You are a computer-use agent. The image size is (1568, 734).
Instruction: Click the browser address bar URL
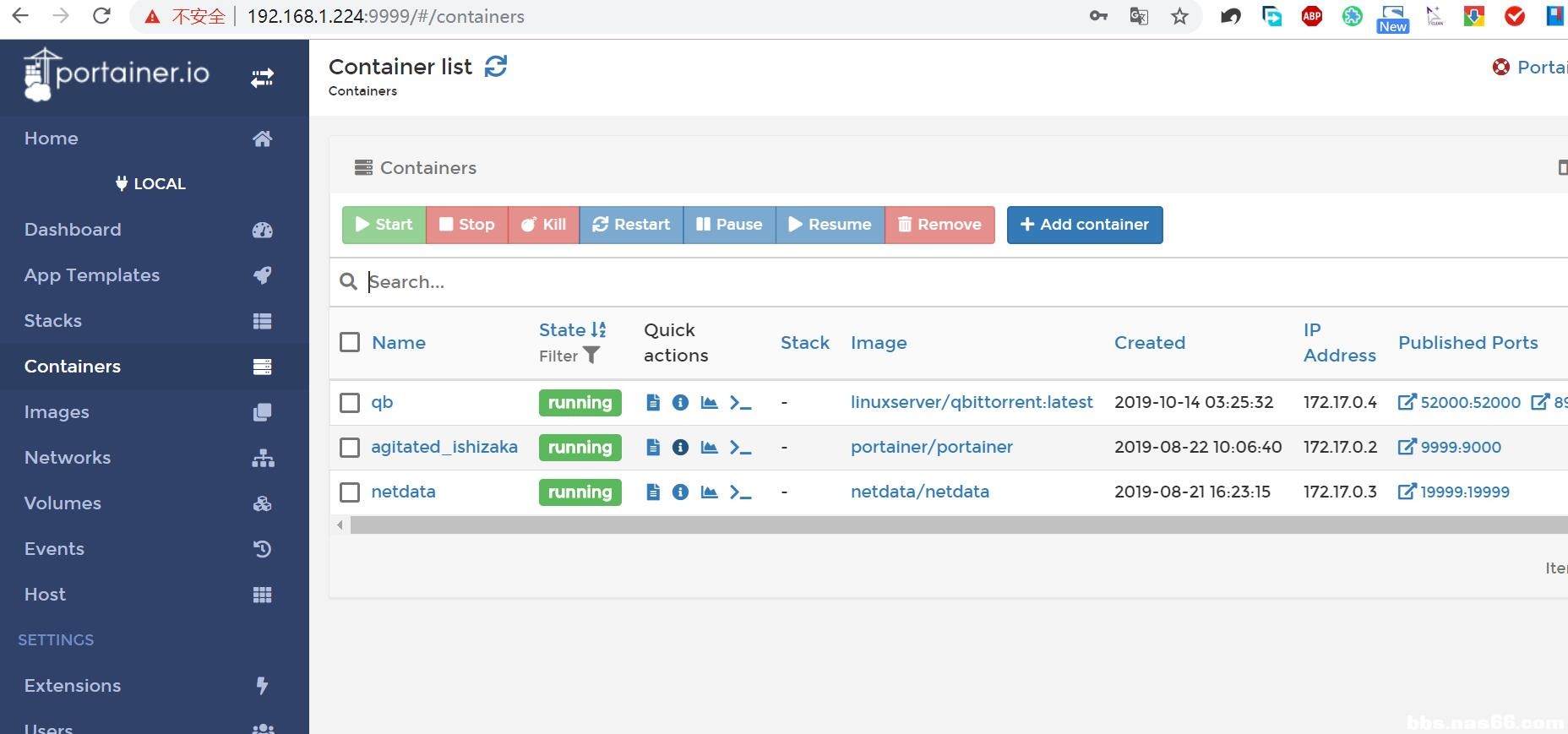(386, 16)
